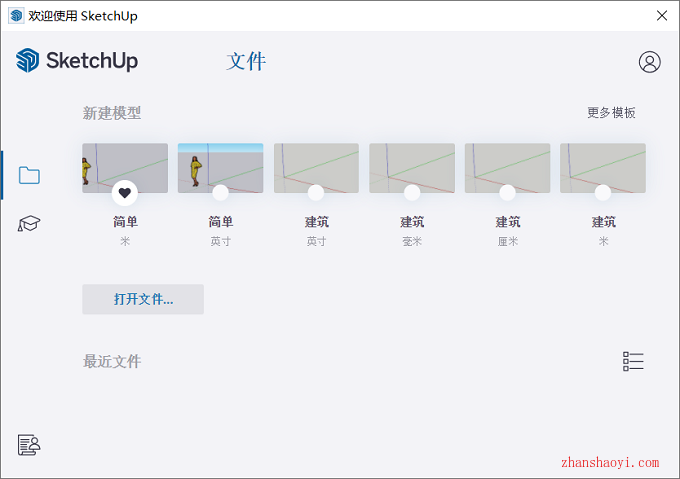
Task: Click the 厘米 unit label
Action: point(507,241)
